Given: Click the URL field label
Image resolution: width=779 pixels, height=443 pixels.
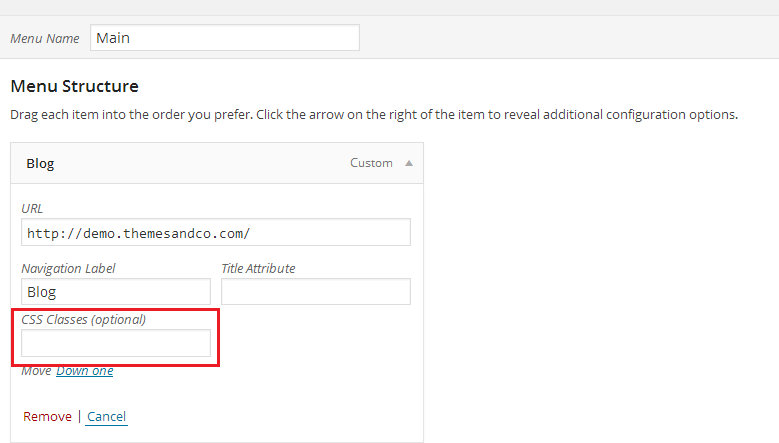Looking at the screenshot, I should pyautogui.click(x=32, y=209).
